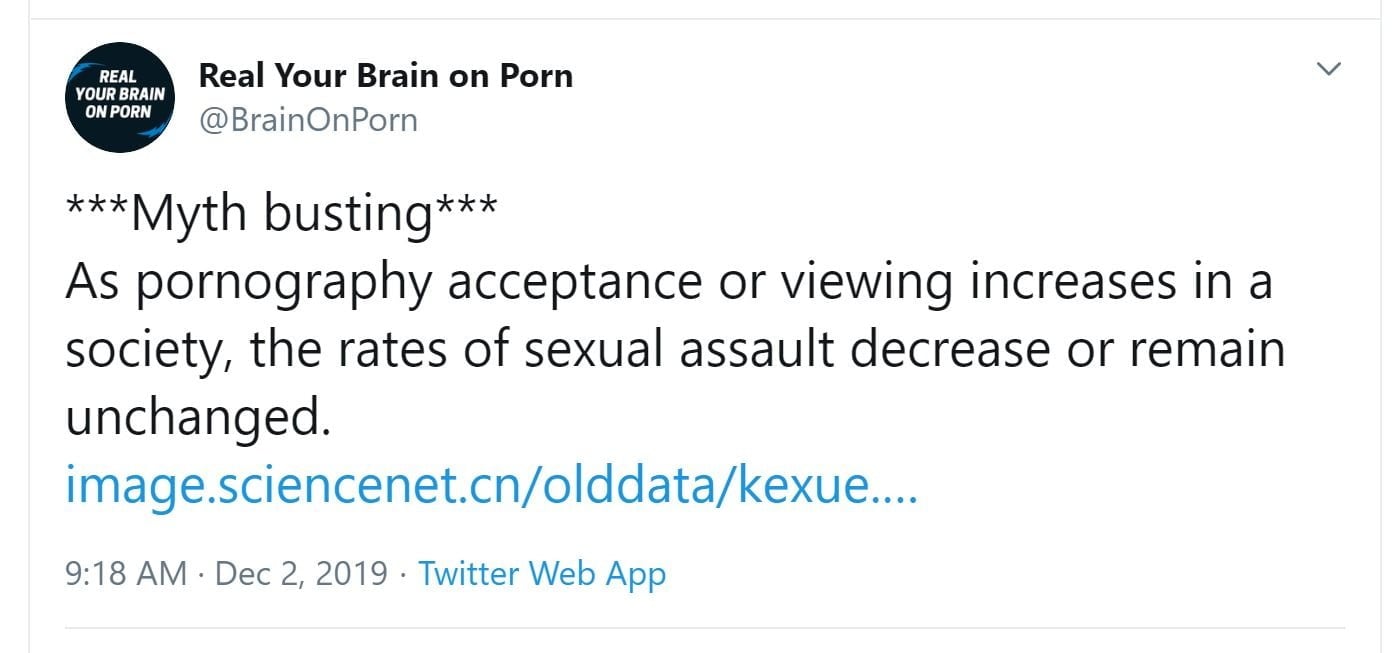Click the tweet line starting "As pornography acceptance"
1398x653 pixels.
point(668,282)
